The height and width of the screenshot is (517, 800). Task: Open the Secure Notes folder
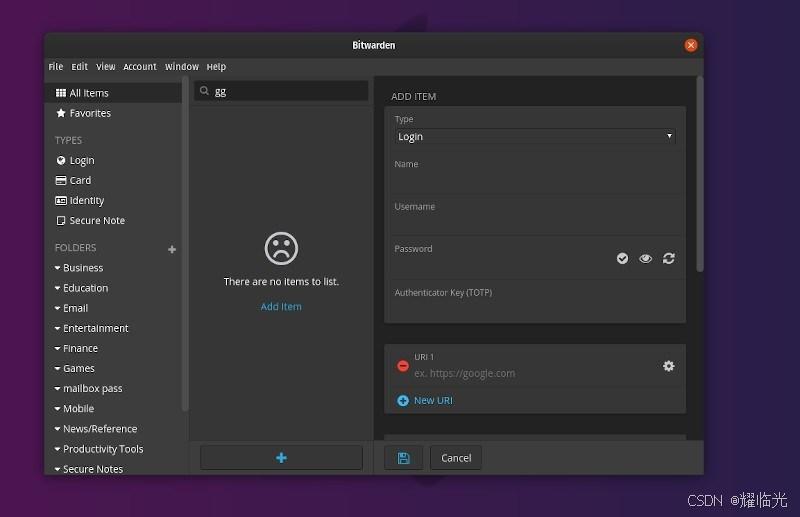pyautogui.click(x=93, y=469)
